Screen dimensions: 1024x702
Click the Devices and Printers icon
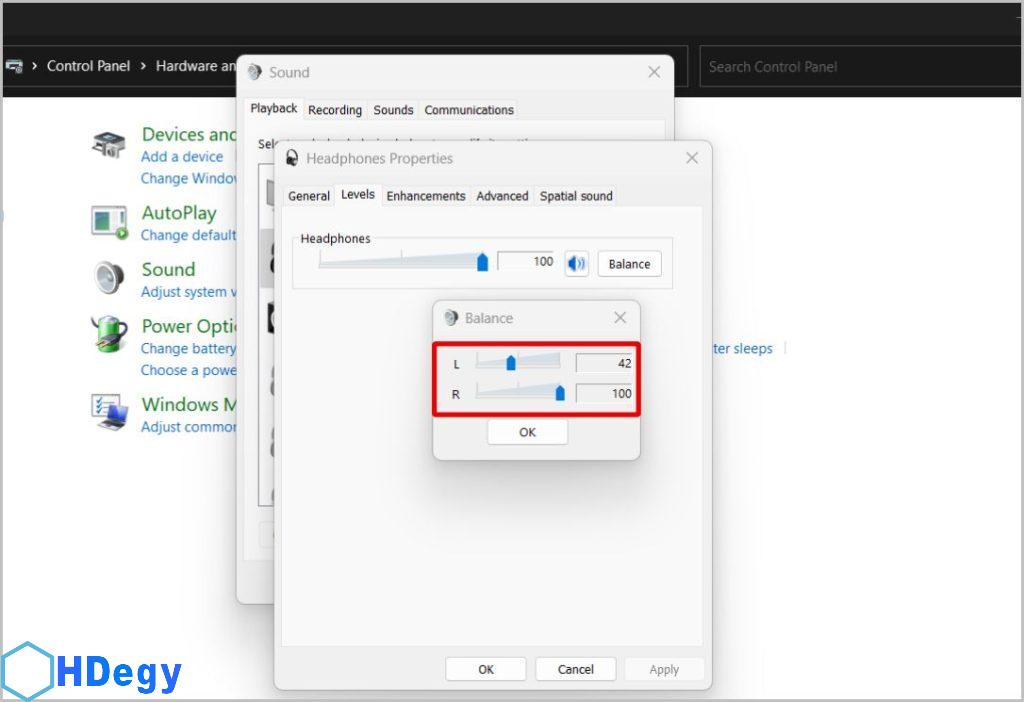109,146
